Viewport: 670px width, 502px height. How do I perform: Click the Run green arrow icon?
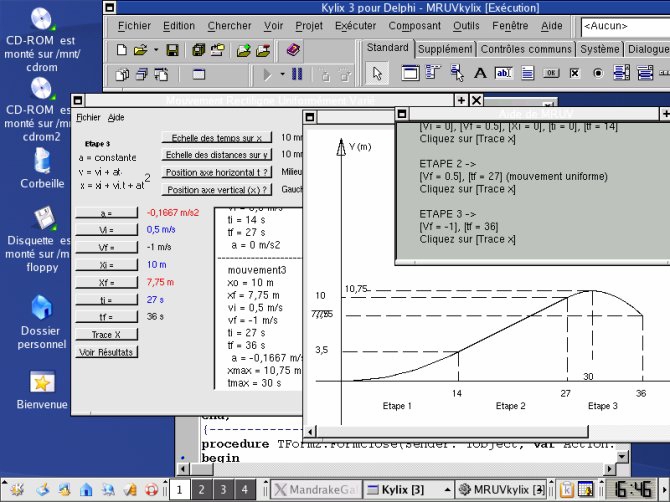[267, 75]
